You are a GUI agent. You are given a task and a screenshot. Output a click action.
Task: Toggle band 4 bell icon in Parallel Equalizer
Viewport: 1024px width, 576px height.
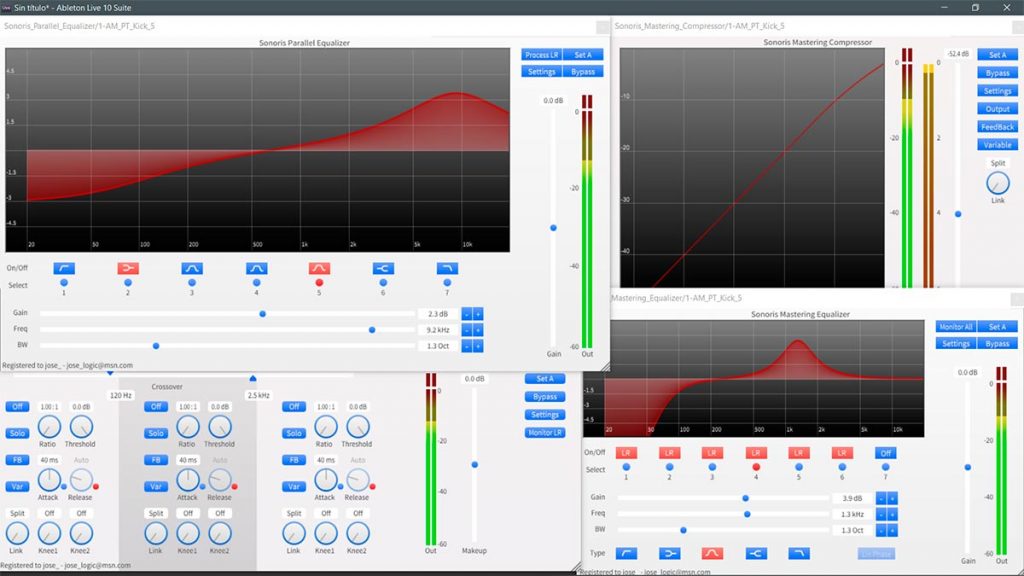click(x=257, y=268)
